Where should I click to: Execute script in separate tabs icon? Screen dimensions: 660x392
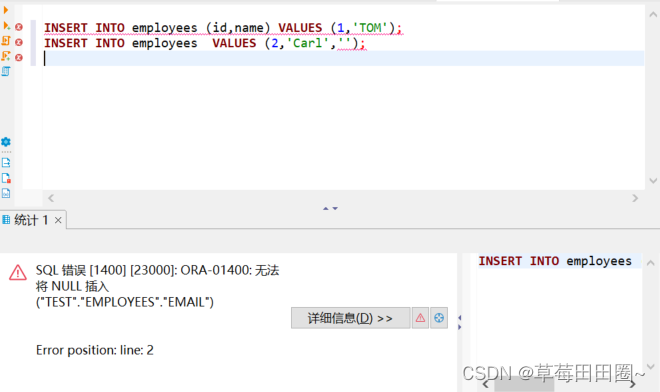6,56
